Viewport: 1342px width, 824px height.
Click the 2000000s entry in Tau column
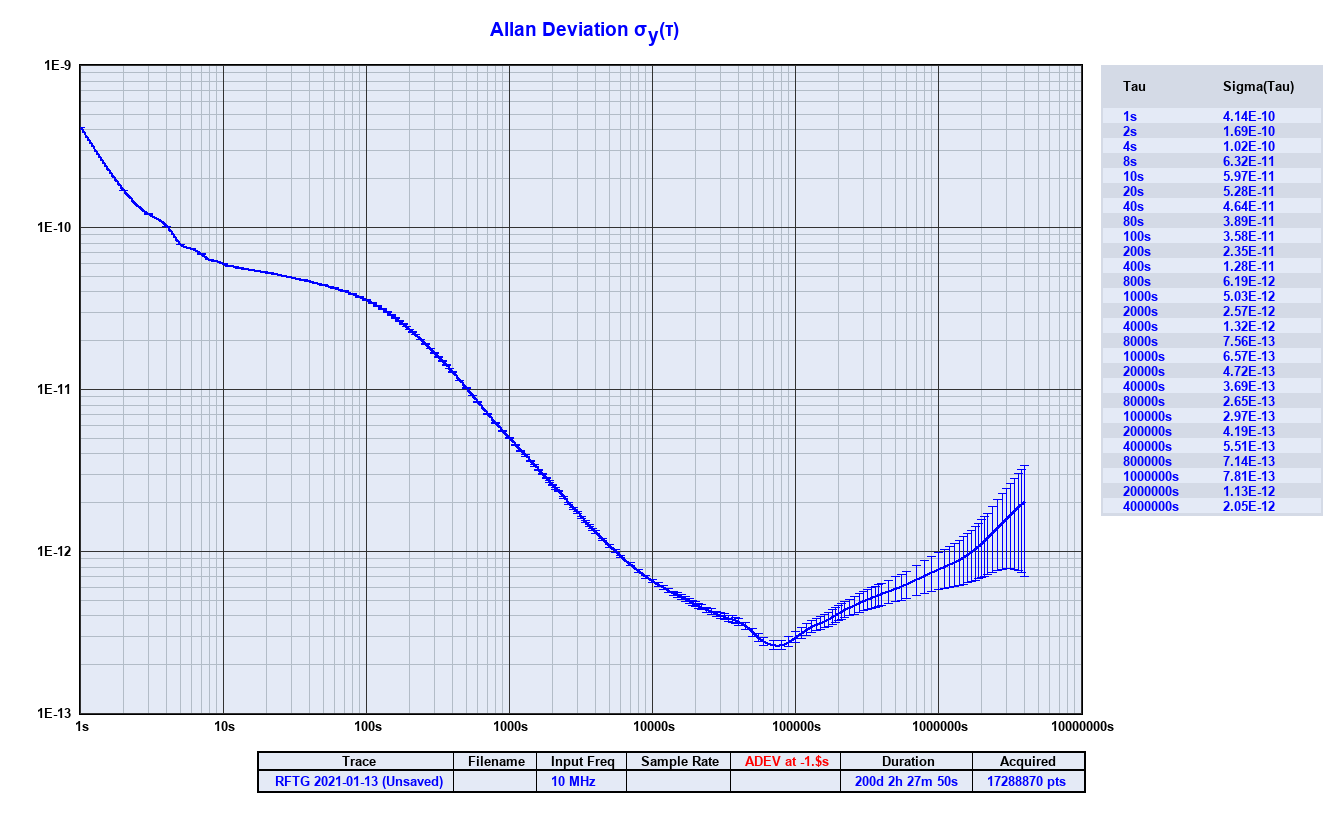(x=1150, y=492)
